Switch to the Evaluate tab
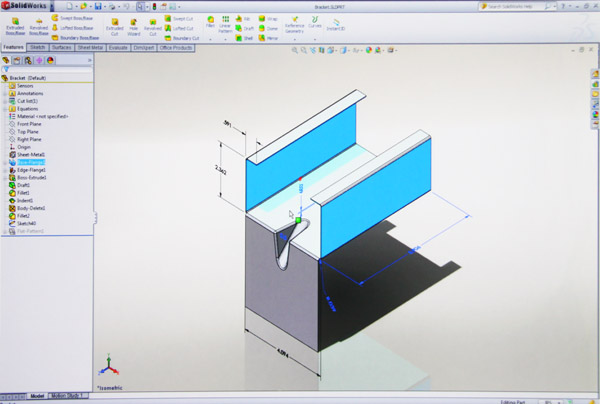 (118, 47)
